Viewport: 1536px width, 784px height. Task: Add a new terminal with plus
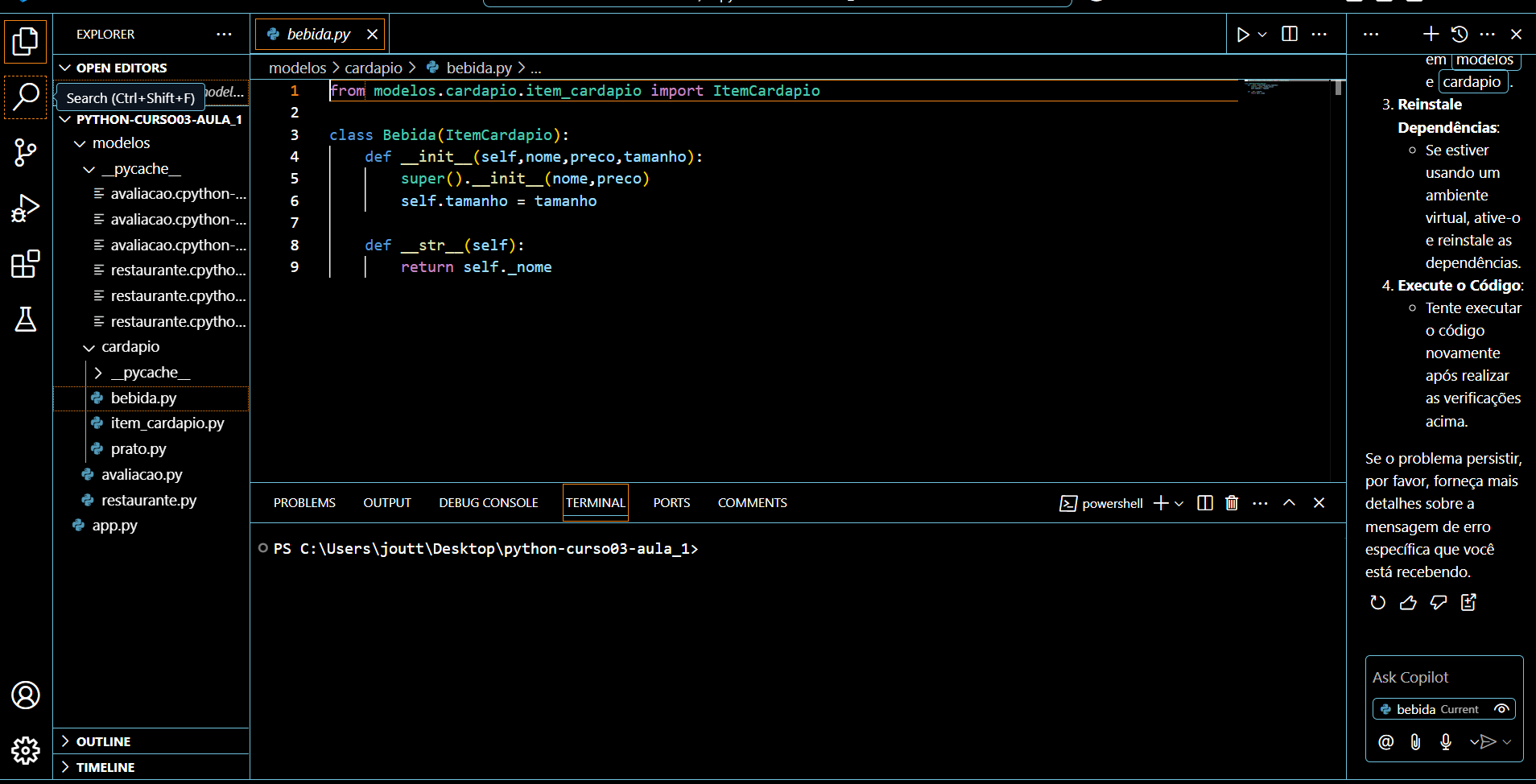pyautogui.click(x=1161, y=503)
